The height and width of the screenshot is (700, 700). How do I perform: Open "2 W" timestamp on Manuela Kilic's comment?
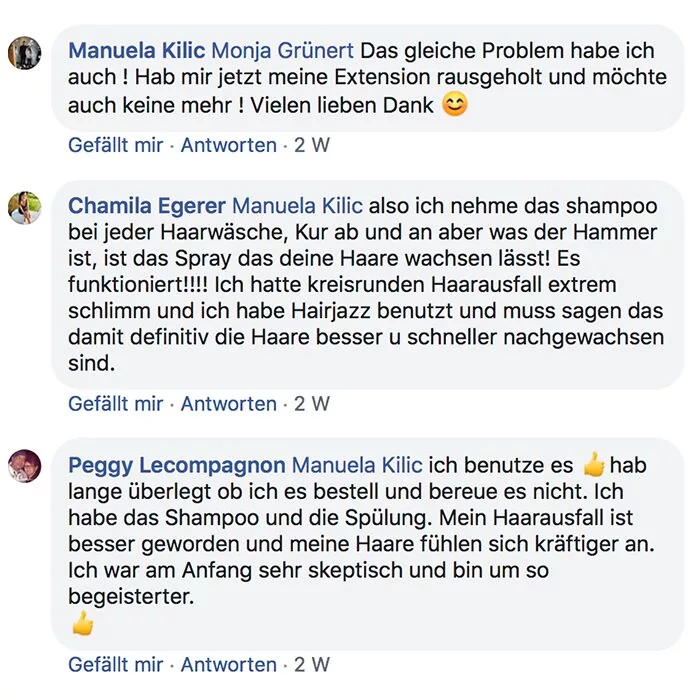pos(311,145)
